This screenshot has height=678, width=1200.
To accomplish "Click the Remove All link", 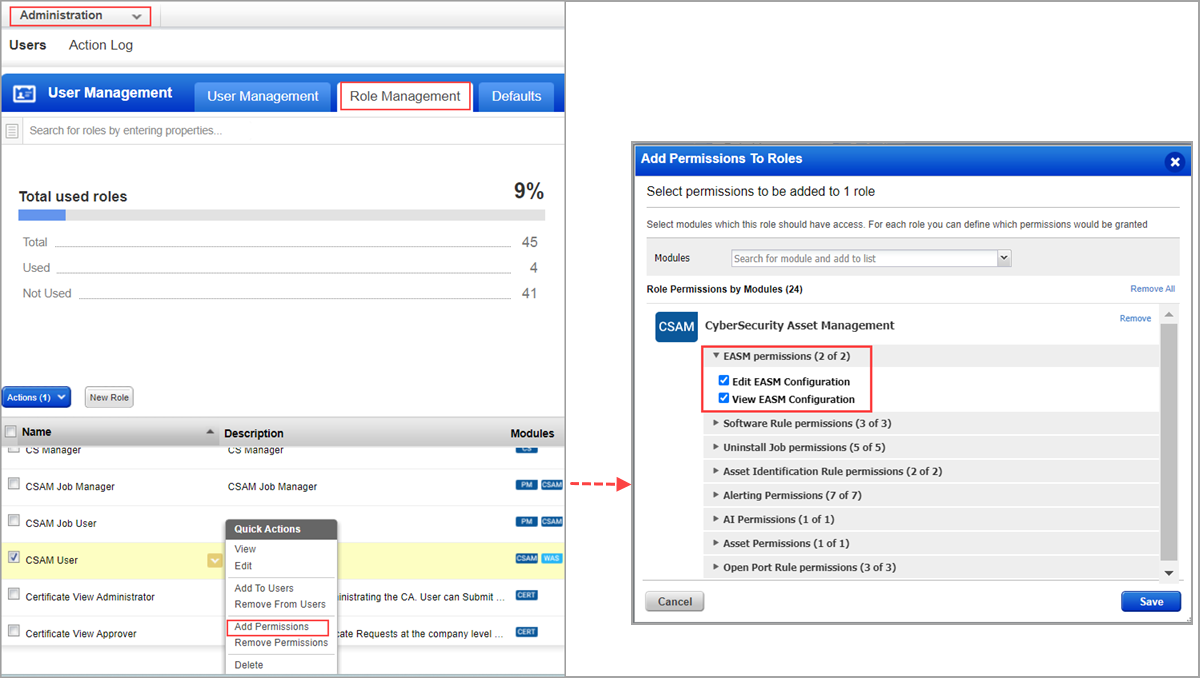I will (1152, 288).
